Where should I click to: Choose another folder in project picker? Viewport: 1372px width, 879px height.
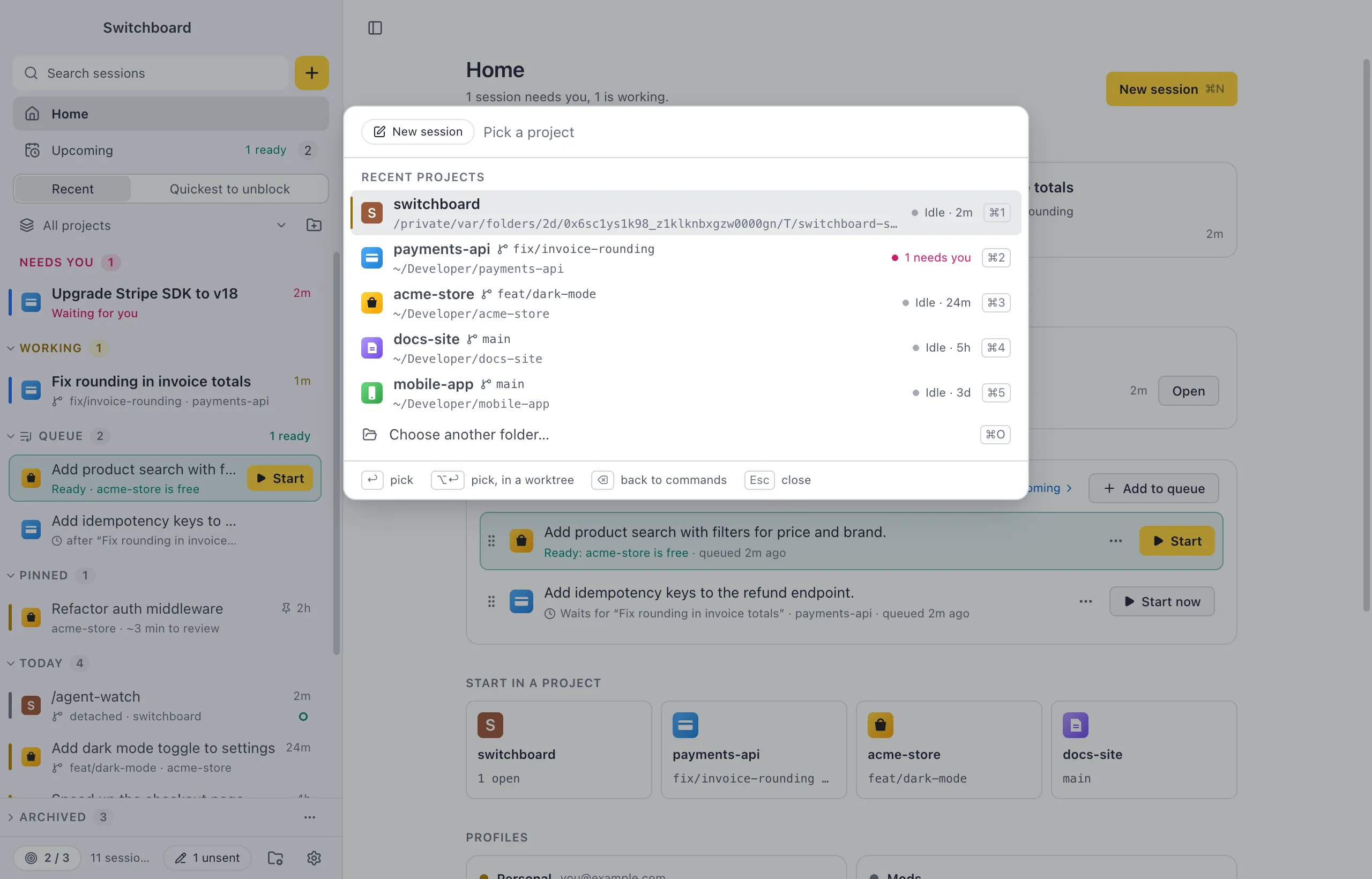tap(685, 434)
